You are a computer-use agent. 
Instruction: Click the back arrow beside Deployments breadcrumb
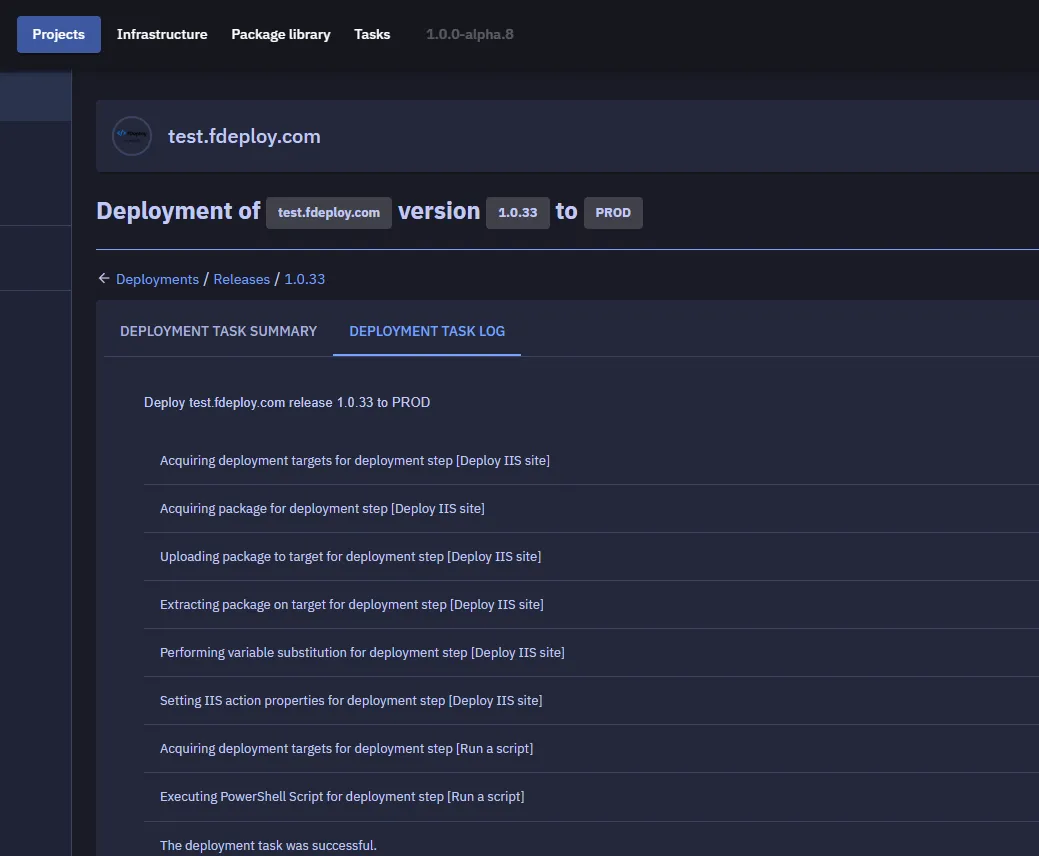point(103,278)
